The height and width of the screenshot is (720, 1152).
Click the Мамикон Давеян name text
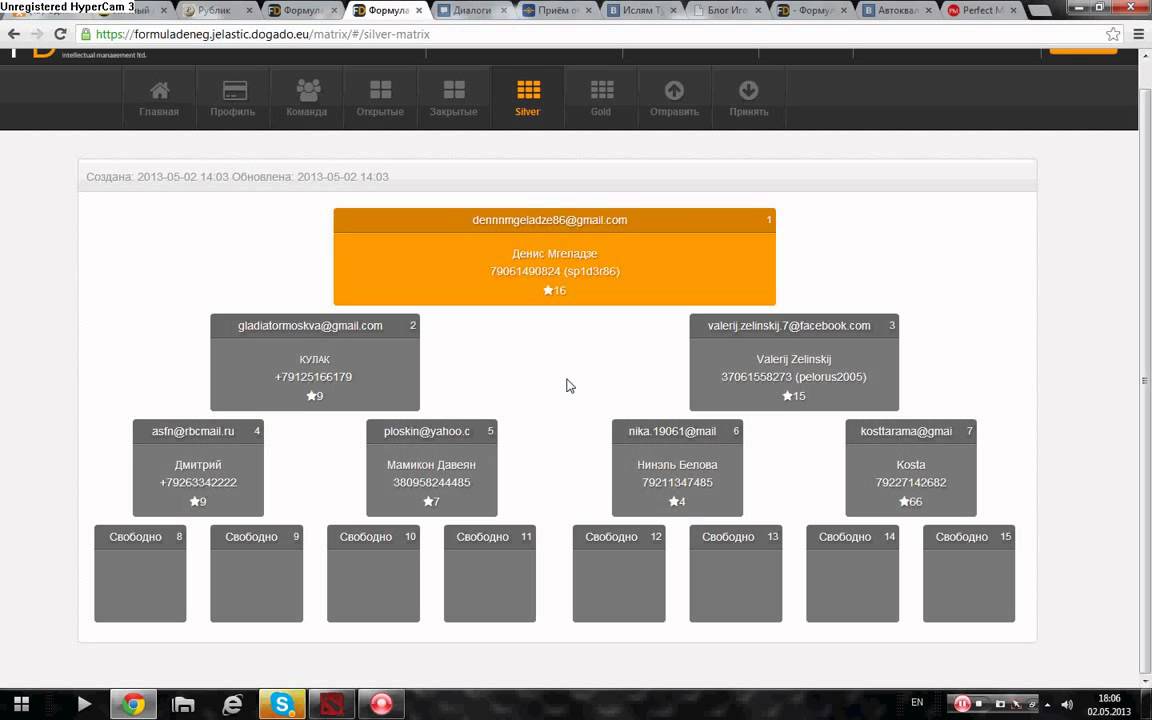(x=431, y=465)
